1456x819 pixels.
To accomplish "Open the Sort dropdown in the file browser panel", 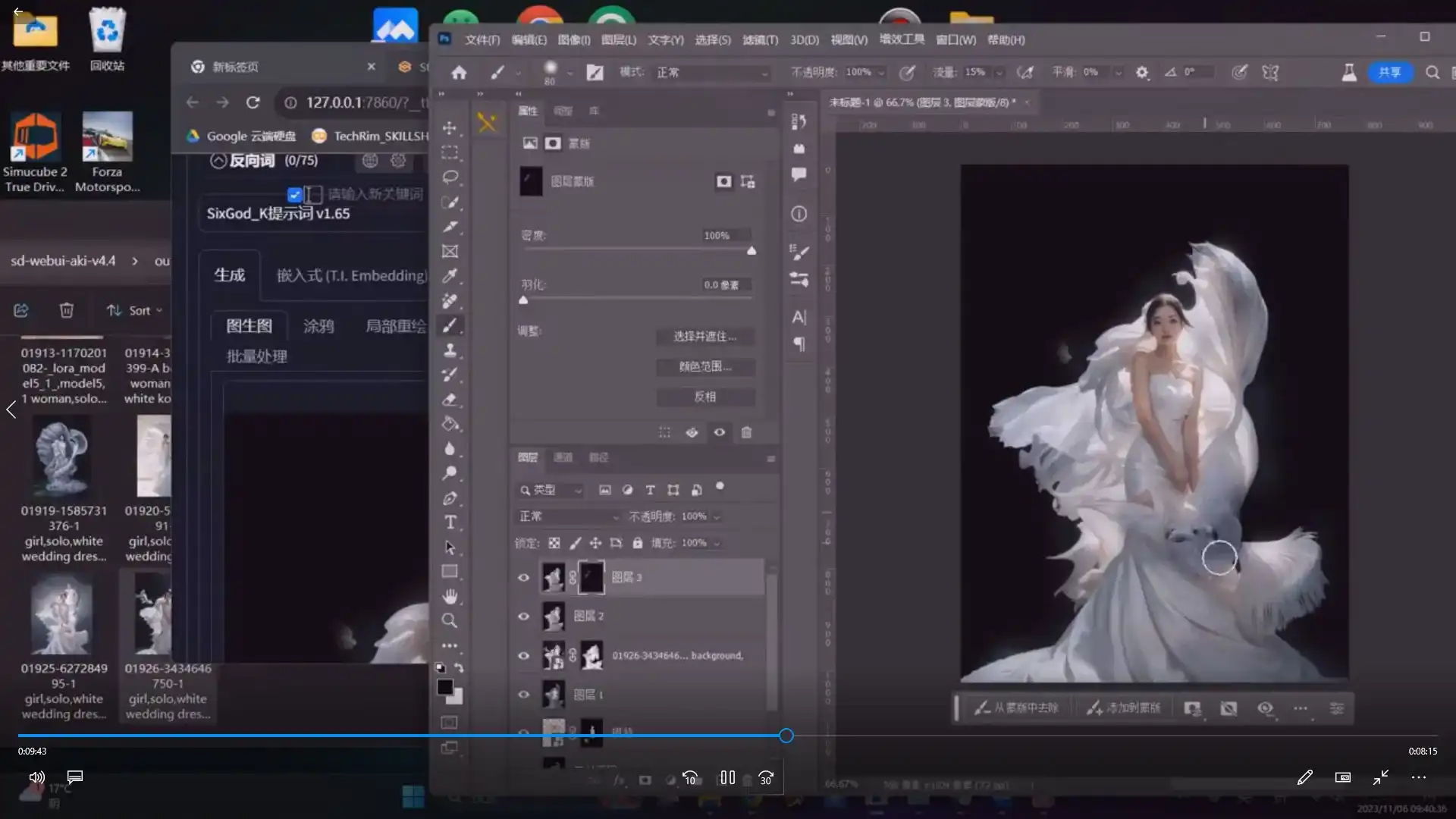I will (x=134, y=309).
